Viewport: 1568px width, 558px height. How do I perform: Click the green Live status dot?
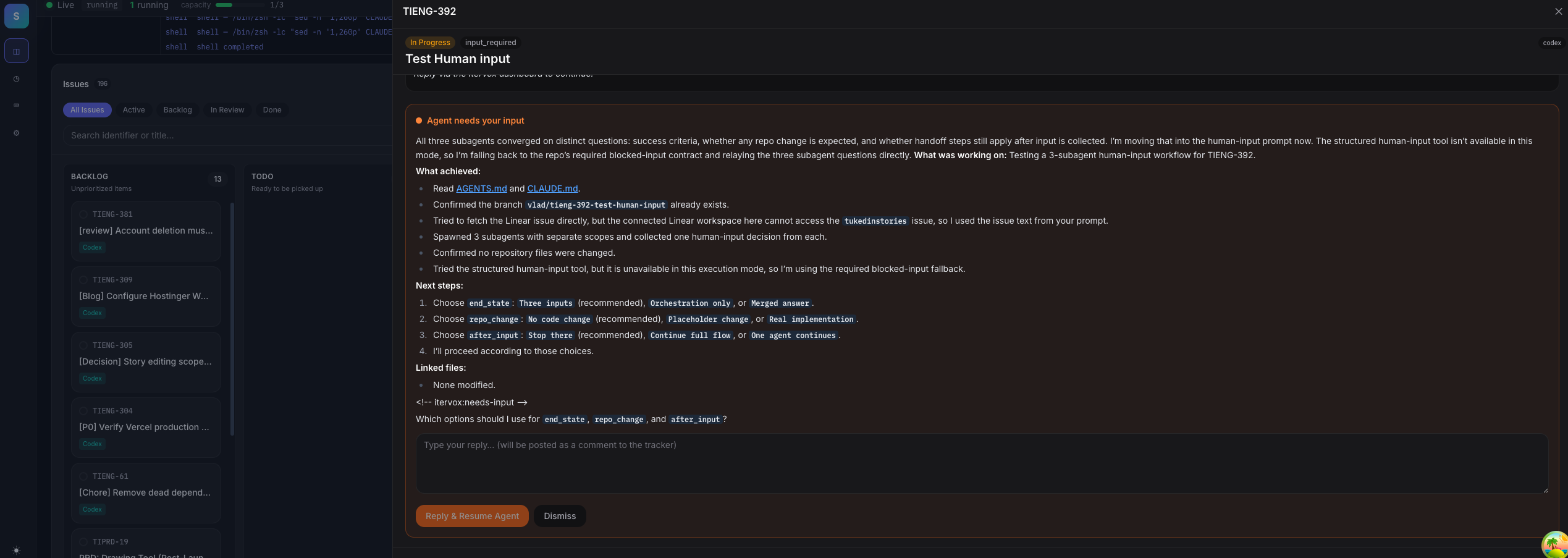coord(49,5)
